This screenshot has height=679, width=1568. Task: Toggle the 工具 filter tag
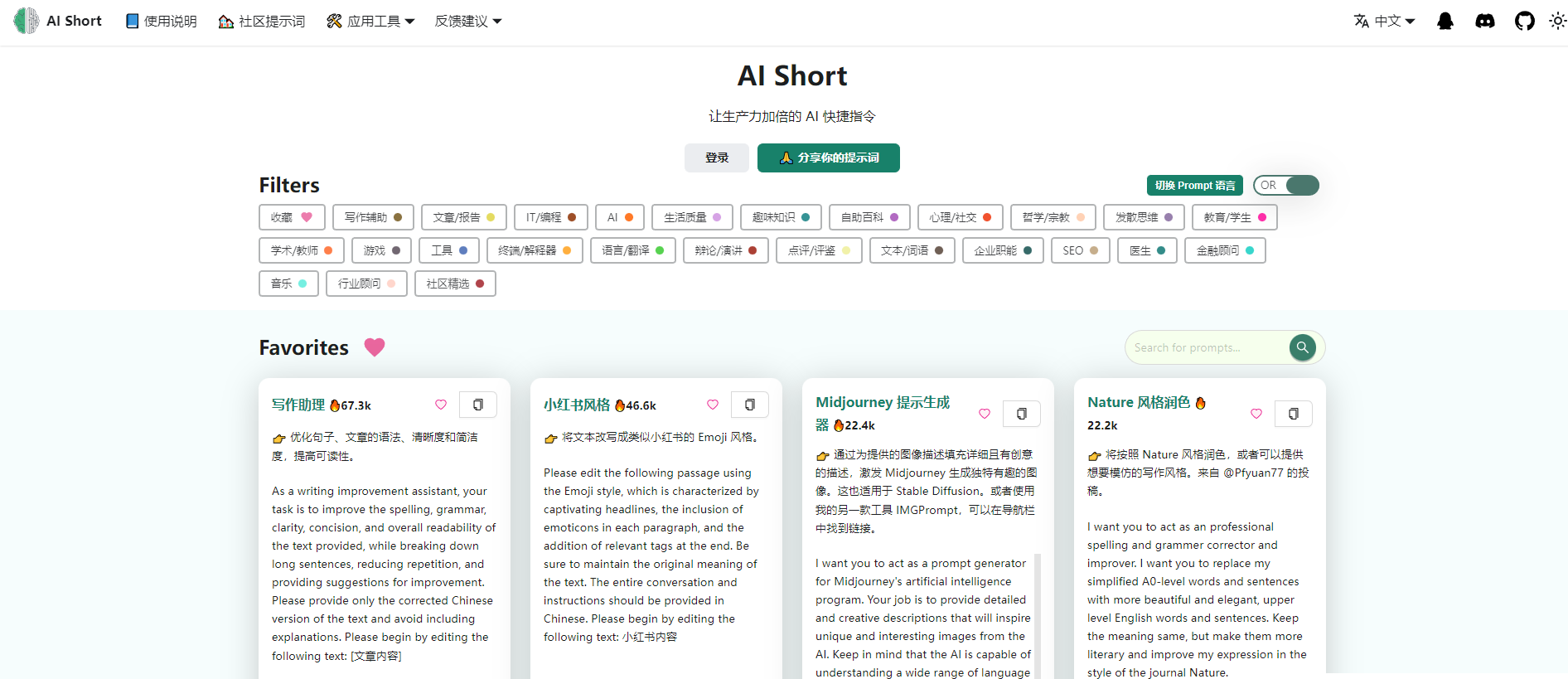[x=449, y=250]
